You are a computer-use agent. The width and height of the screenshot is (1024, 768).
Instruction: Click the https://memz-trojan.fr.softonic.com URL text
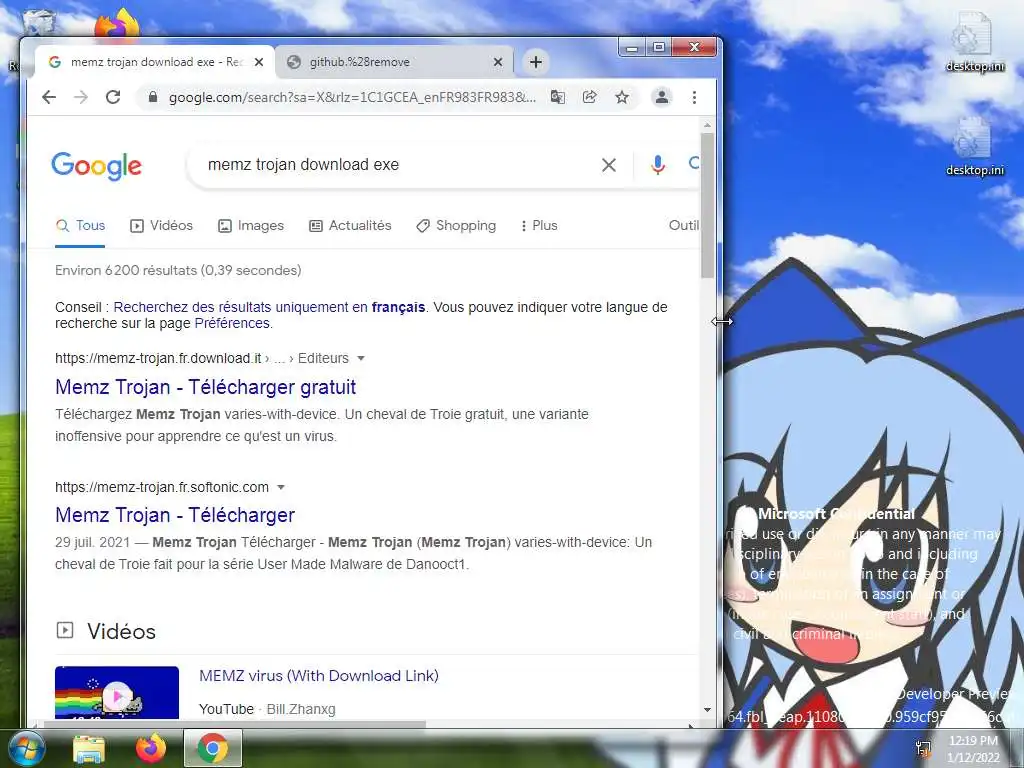[x=162, y=487]
